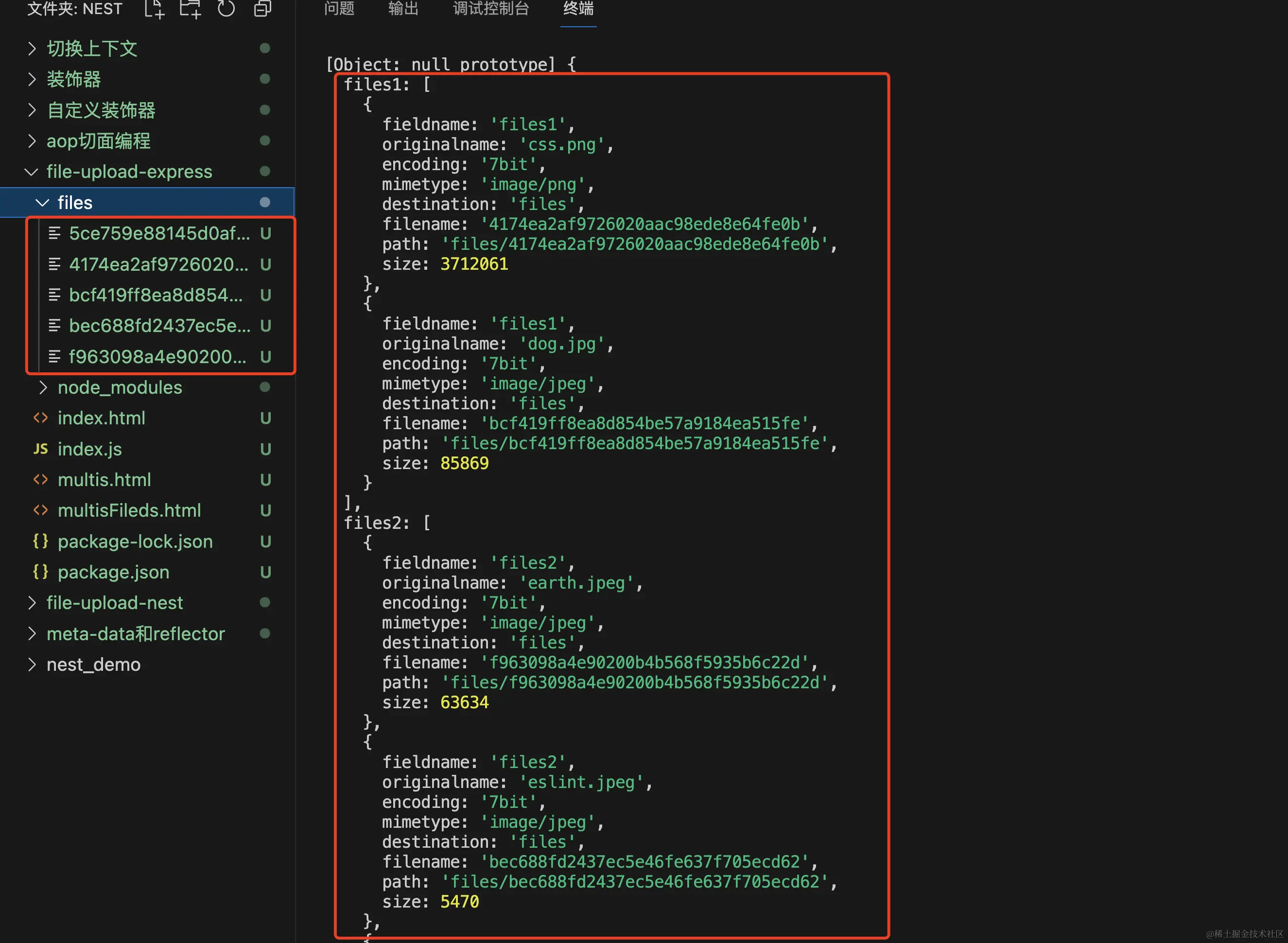1288x943 pixels.
Task: Open multis.html file
Action: point(104,479)
